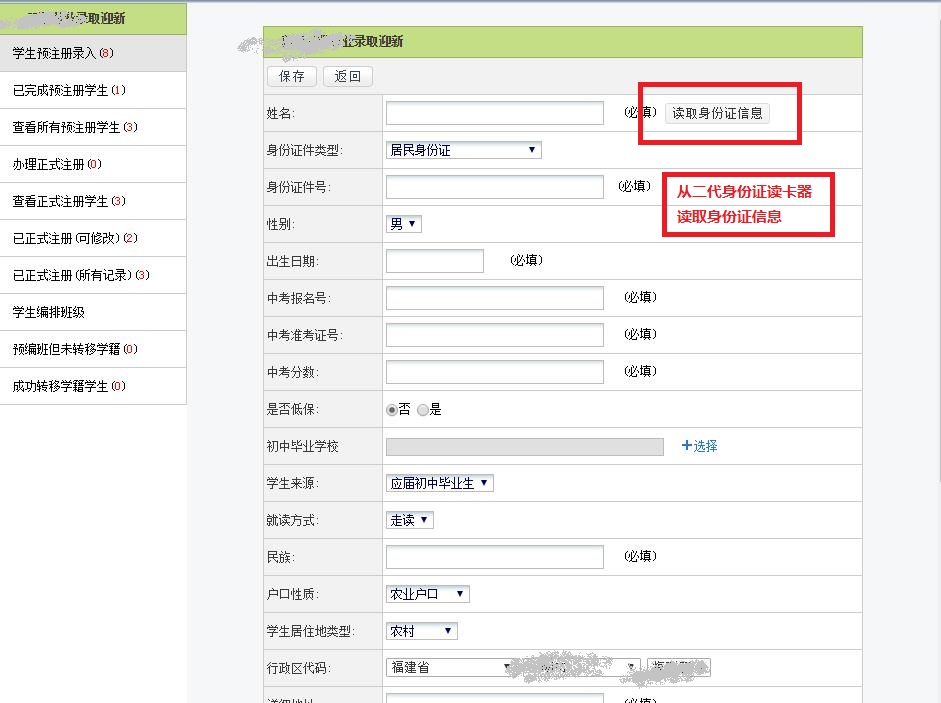This screenshot has height=703, width=941.
Task: Focus the 出生日期 input field
Action: [434, 261]
